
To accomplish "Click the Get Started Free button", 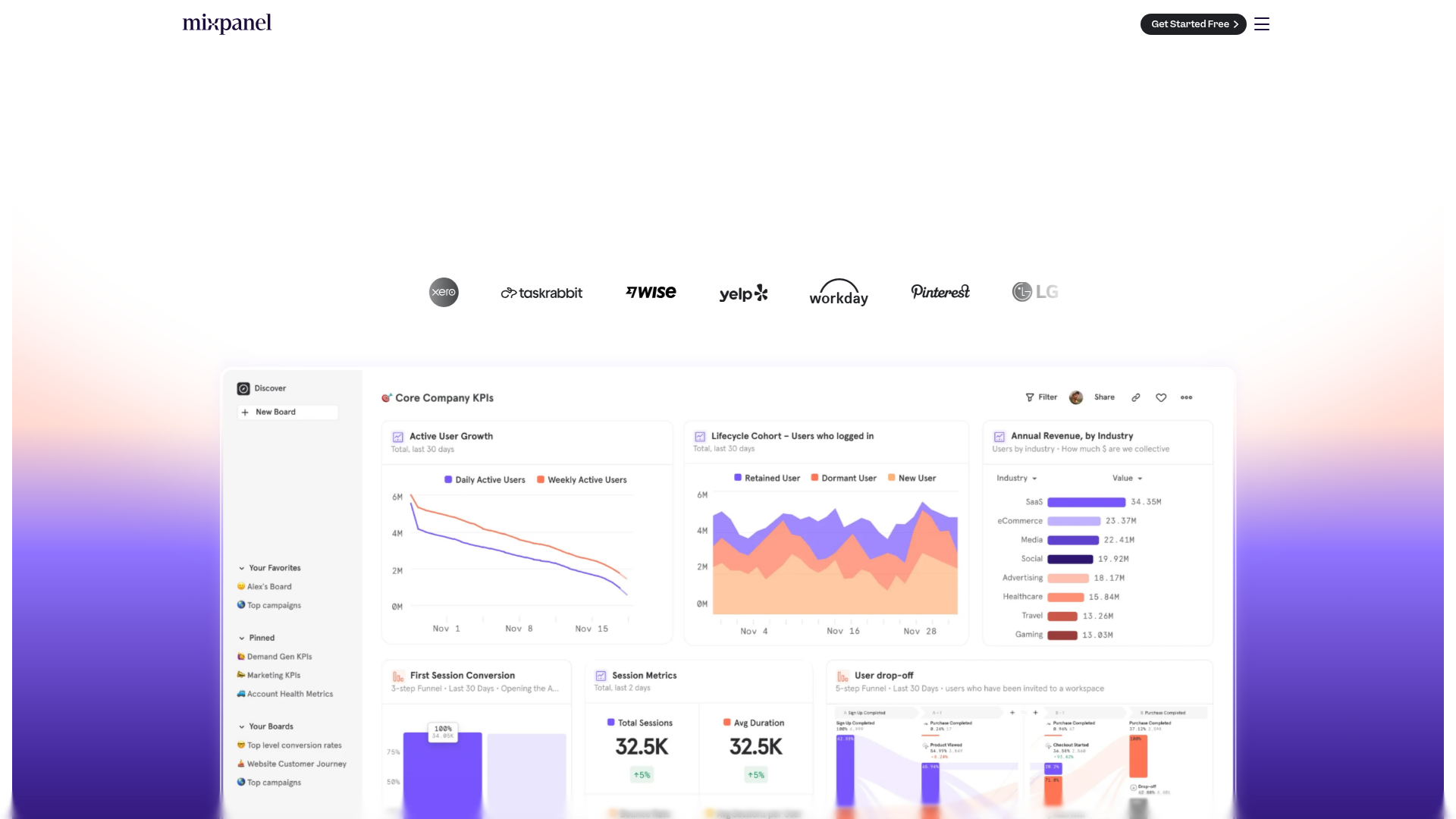I will click(1193, 24).
